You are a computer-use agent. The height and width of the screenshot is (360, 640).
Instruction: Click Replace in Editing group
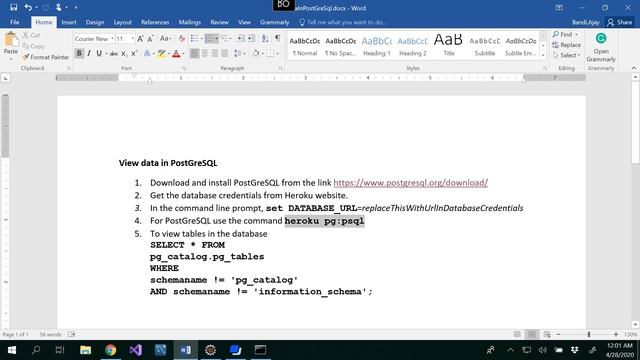pyautogui.click(x=567, y=45)
